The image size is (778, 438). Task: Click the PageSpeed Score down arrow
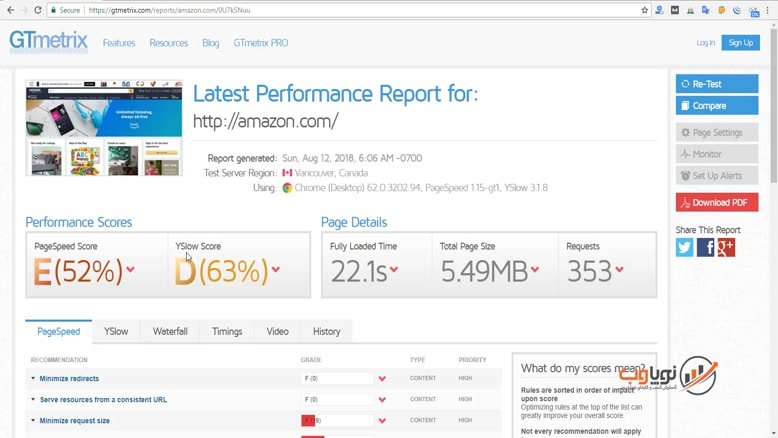pyautogui.click(x=130, y=269)
